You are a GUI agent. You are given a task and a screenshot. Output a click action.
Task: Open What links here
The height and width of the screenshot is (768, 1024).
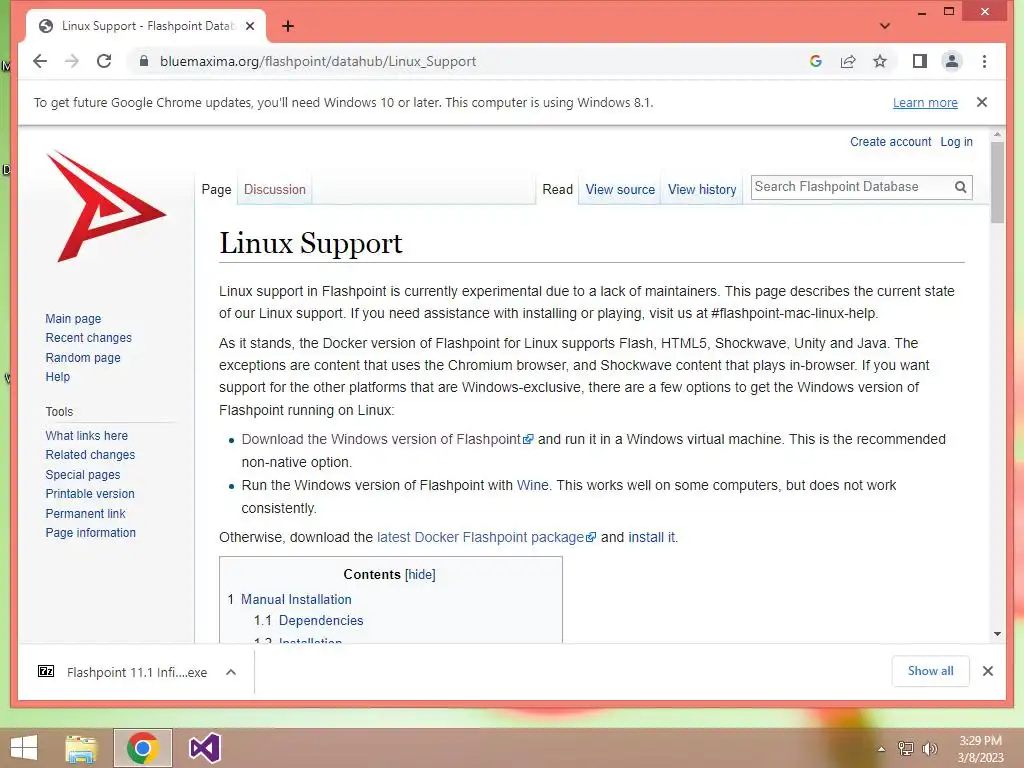click(x=86, y=436)
